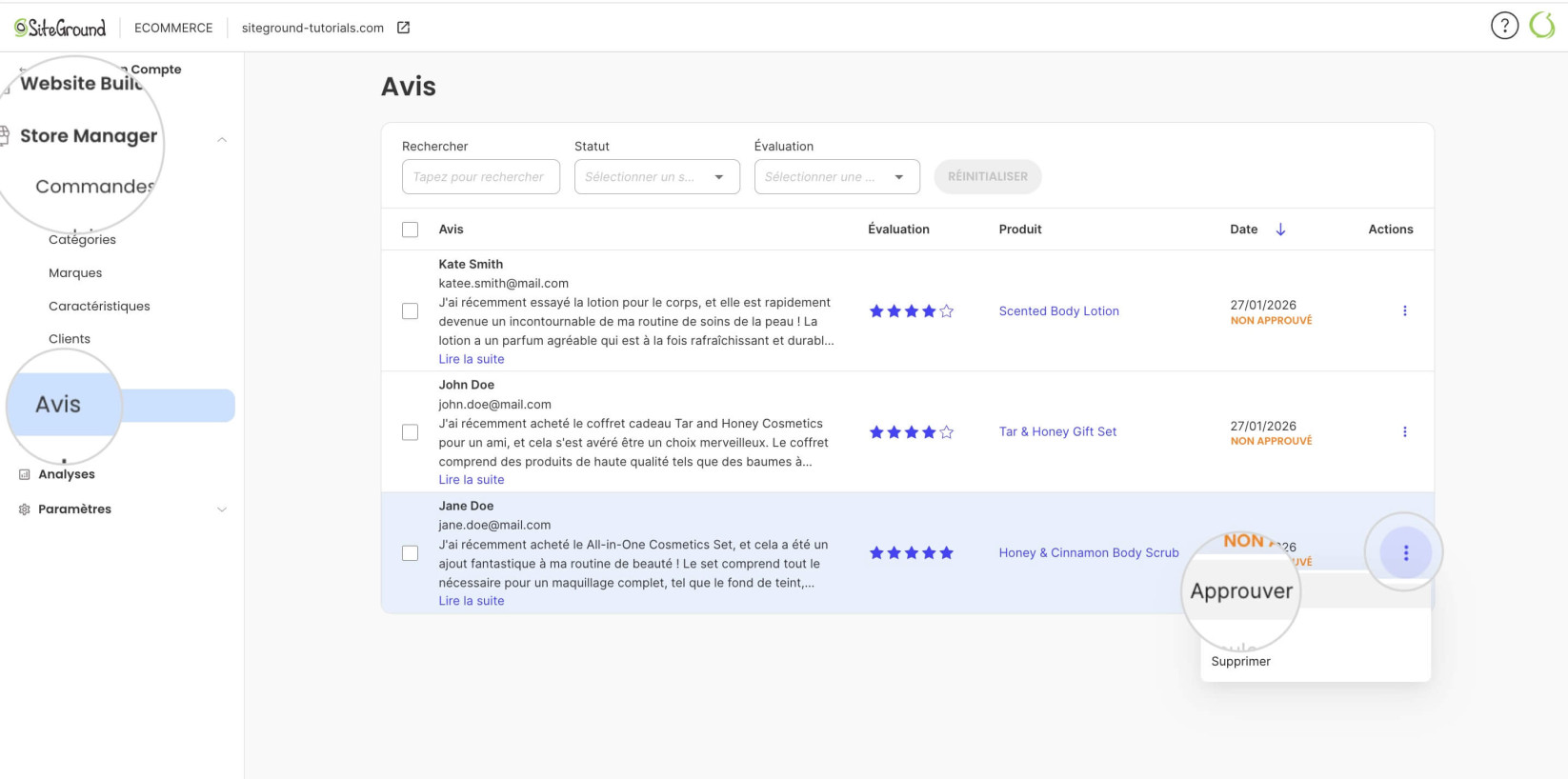This screenshot has width=1568, height=779.
Task: Click the john.doe@mail.com email text
Action: (x=494, y=404)
